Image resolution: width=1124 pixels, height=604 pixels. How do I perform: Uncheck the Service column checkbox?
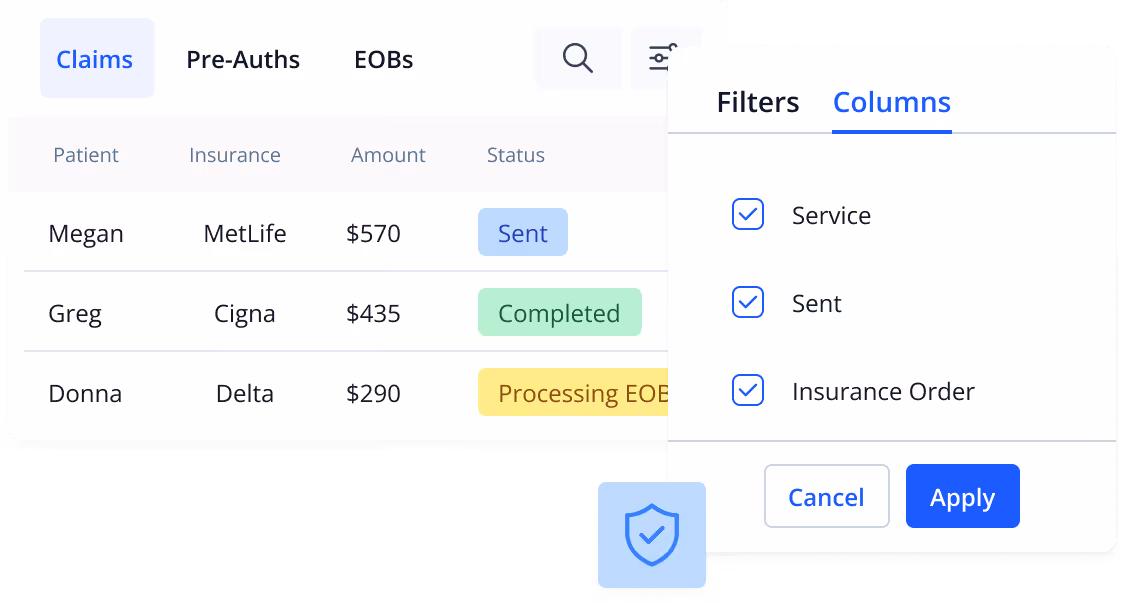[747, 214]
